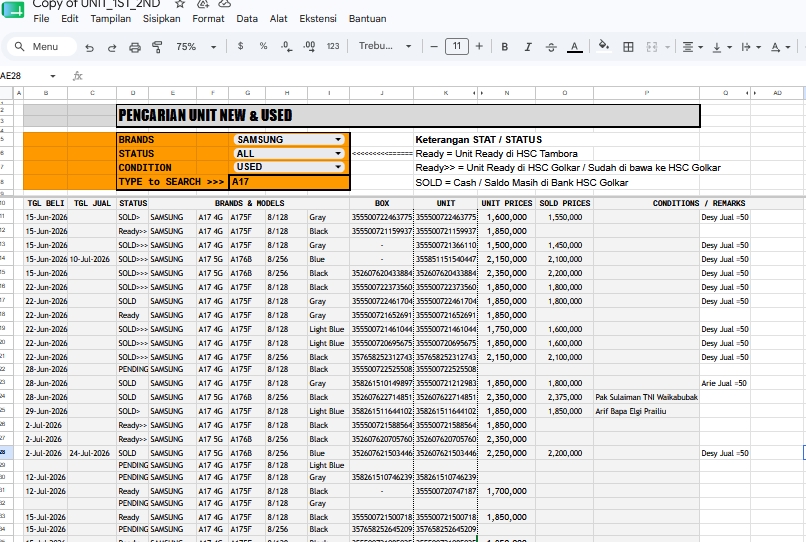Click the font size field showing 11
The image size is (806, 542).
(x=456, y=46)
